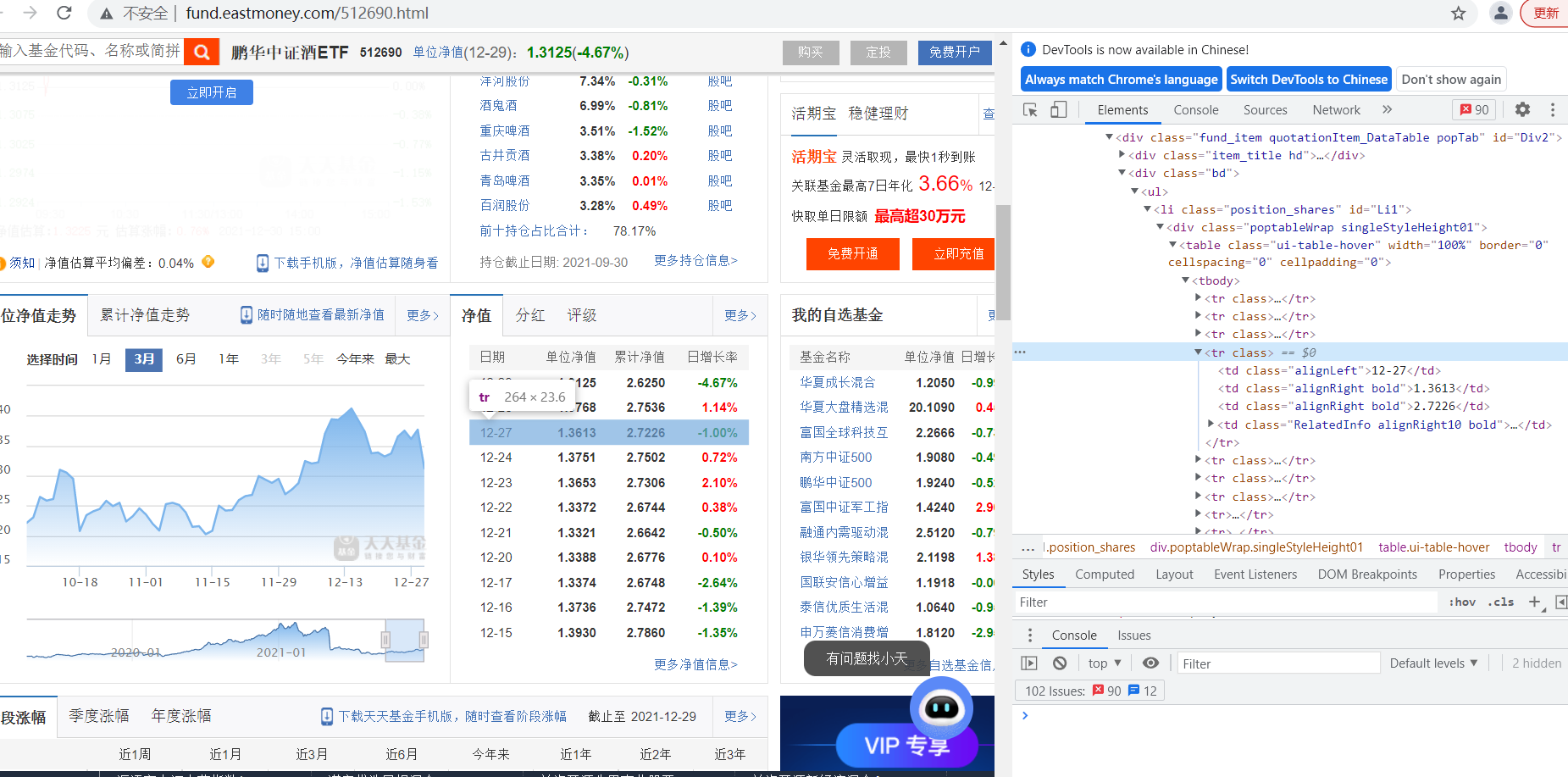
Task: Click the red error count badge in DevTools toolbar
Action: coord(1475,109)
